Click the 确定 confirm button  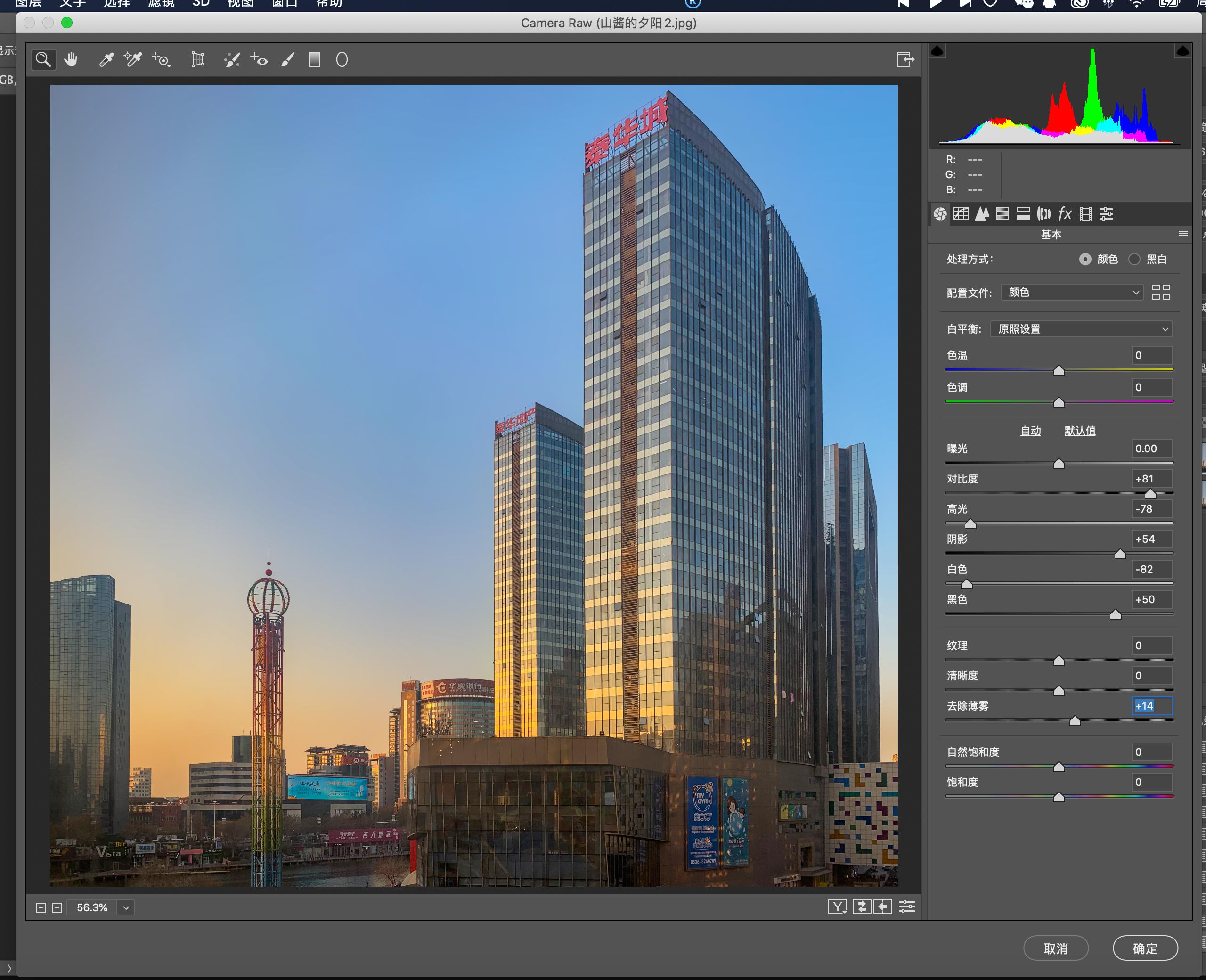(x=1145, y=948)
